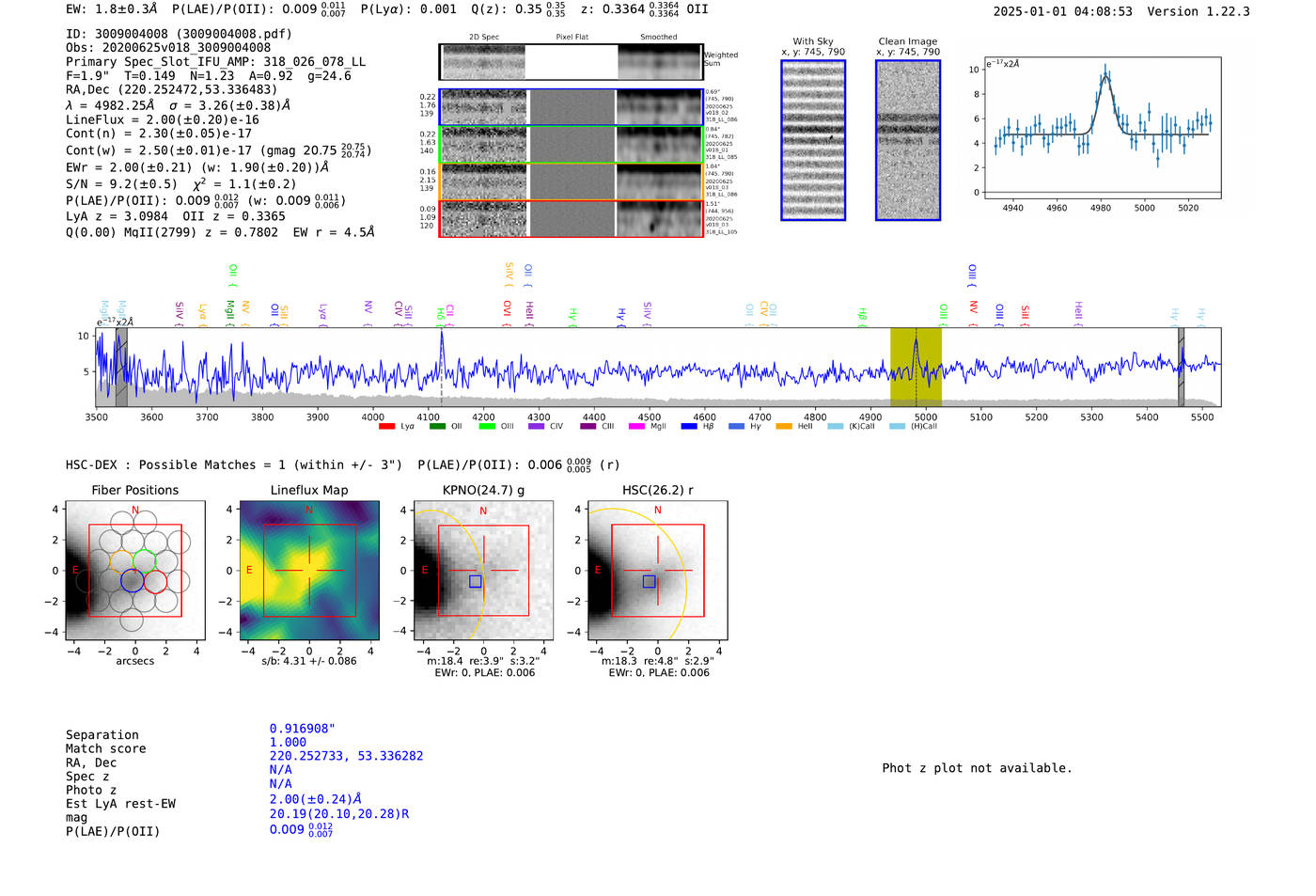Viewport: 1316px width, 896px height.
Task: Select the blue-bordered fiber 2D spectrum row
Action: 571,107
